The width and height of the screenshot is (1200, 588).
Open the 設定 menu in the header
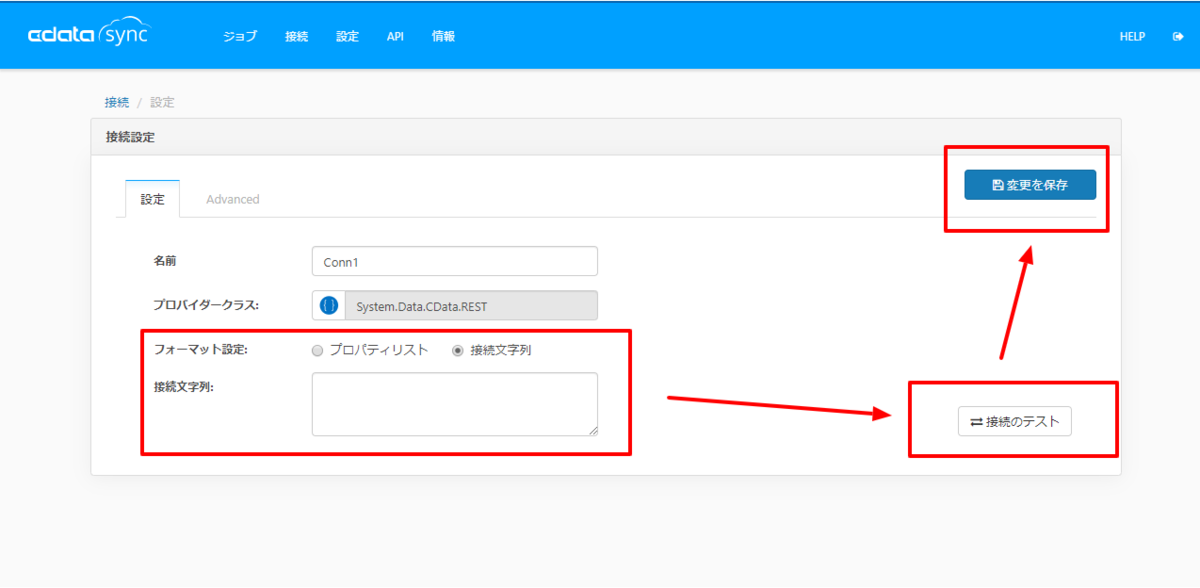coord(347,36)
